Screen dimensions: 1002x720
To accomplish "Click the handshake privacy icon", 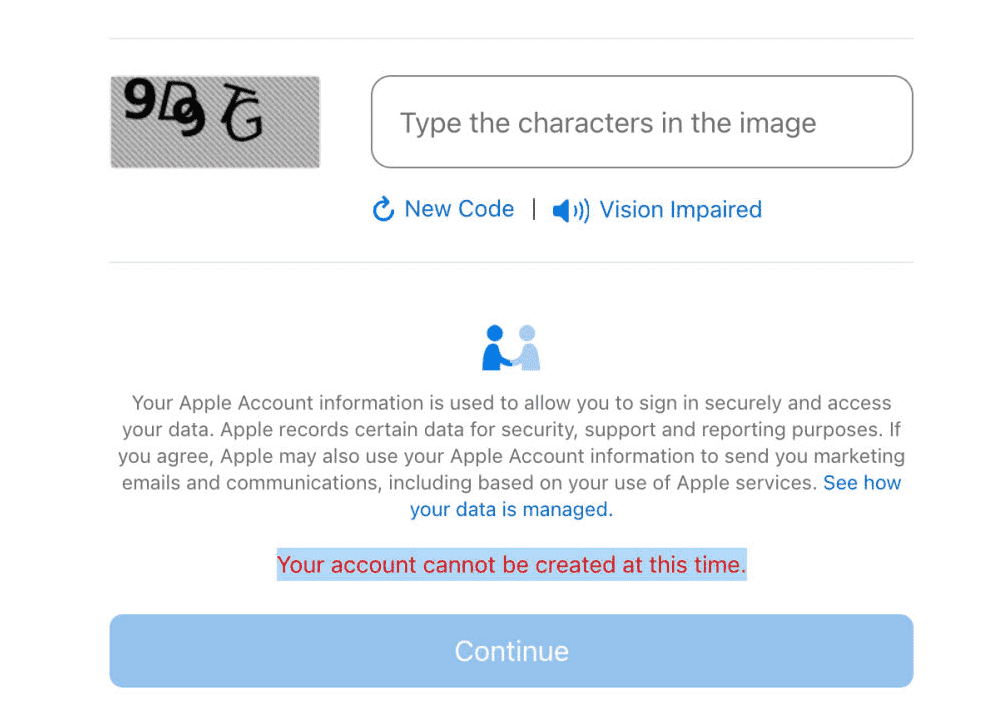I will [511, 348].
